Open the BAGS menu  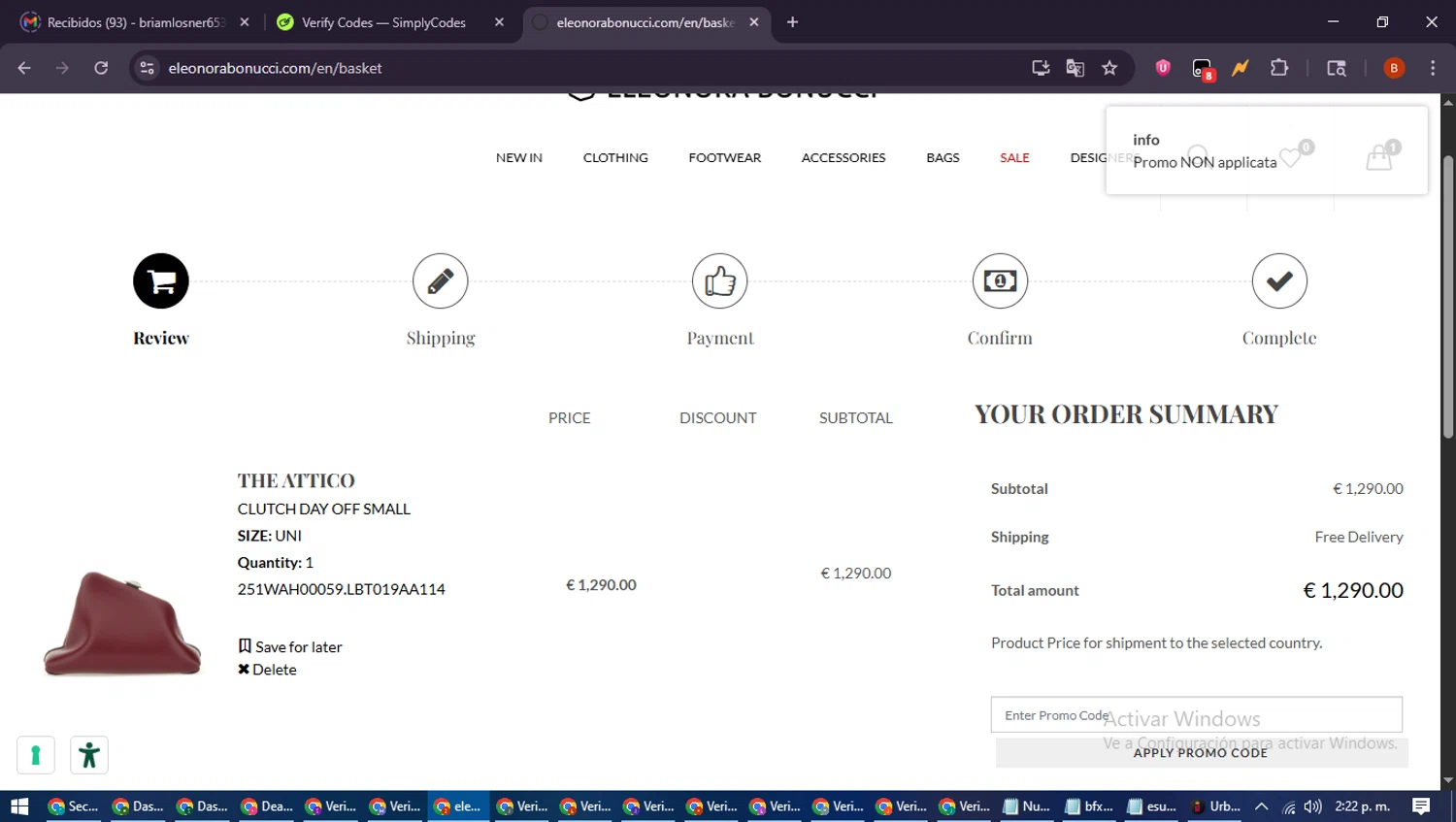pyautogui.click(x=943, y=157)
